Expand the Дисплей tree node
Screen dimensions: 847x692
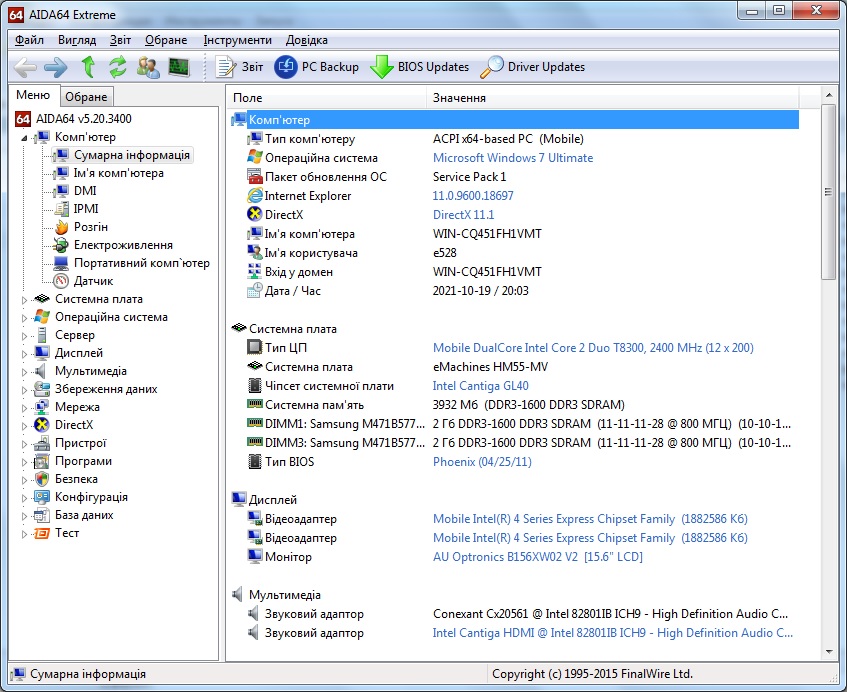click(24, 354)
